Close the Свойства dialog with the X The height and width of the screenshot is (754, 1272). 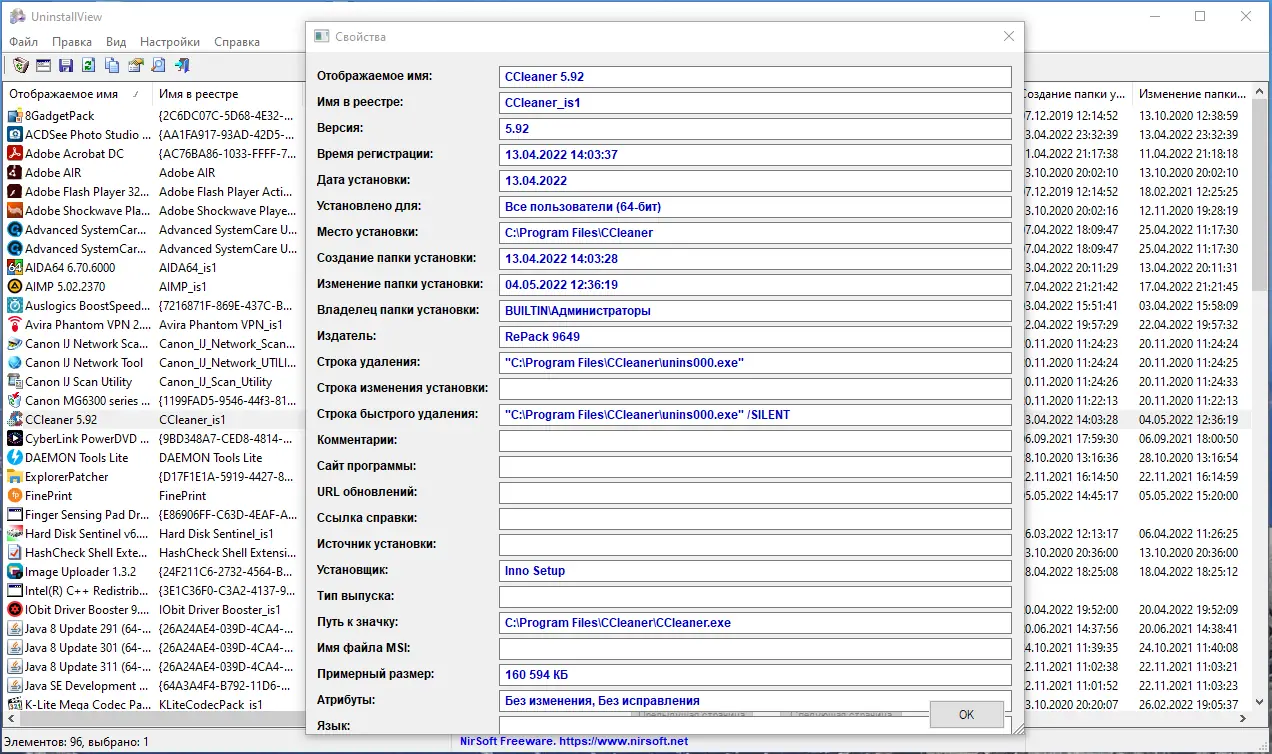[1009, 37]
